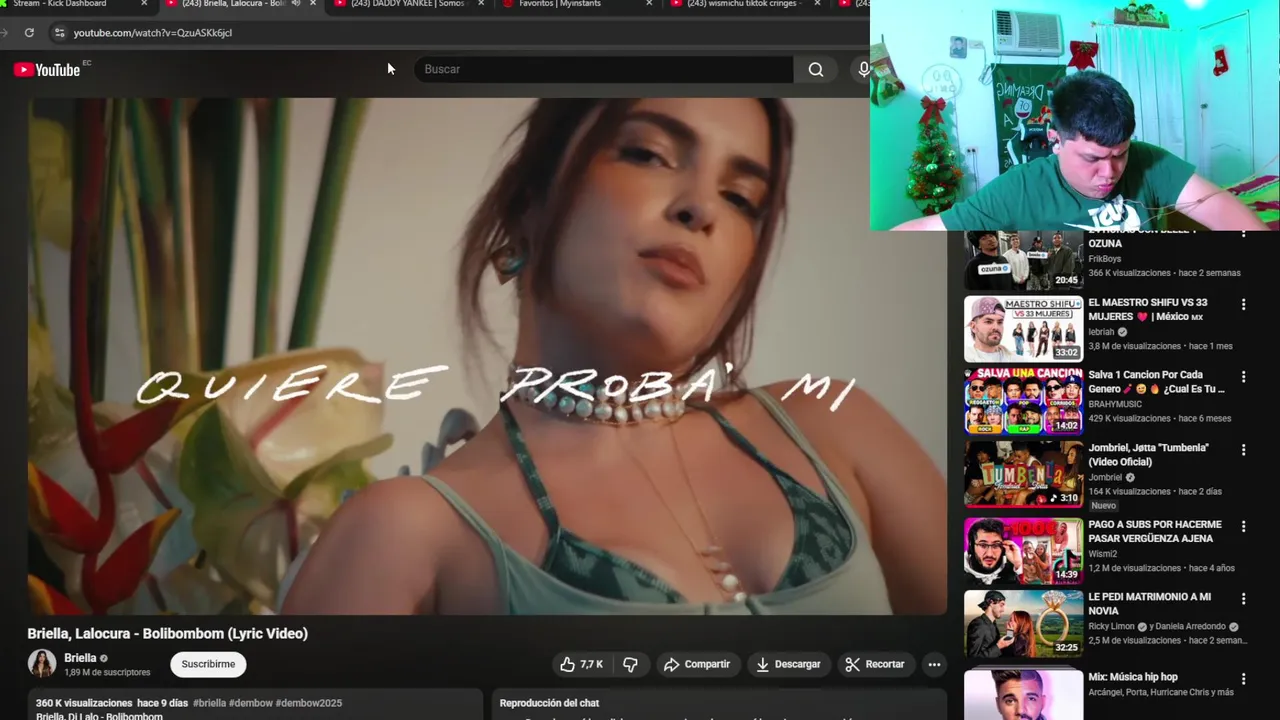Screen dimensions: 1280x720
Task: Close the DADDY YANKEE tab
Action: tap(481, 4)
